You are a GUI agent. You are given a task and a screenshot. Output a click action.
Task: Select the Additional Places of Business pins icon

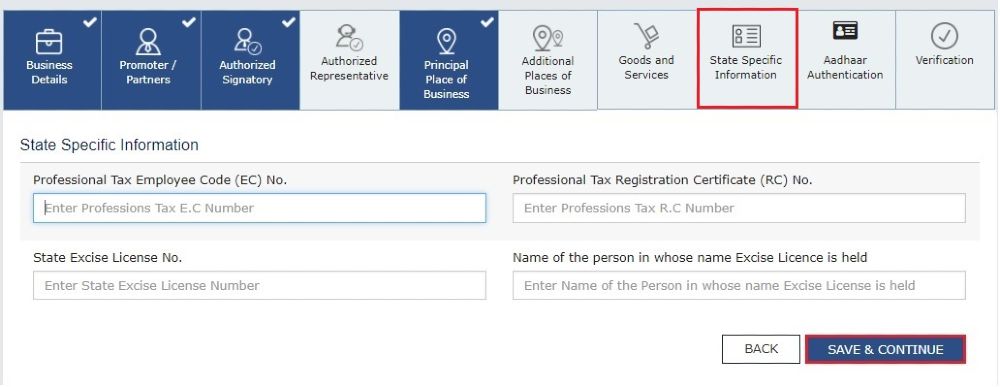pos(547,38)
